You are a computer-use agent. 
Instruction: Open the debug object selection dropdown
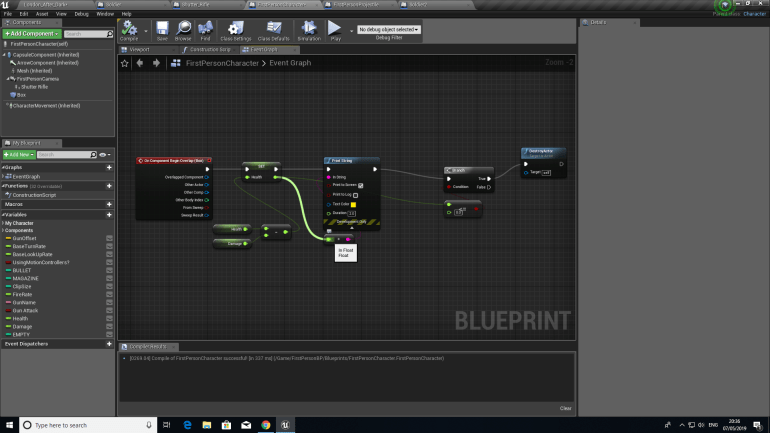point(388,29)
